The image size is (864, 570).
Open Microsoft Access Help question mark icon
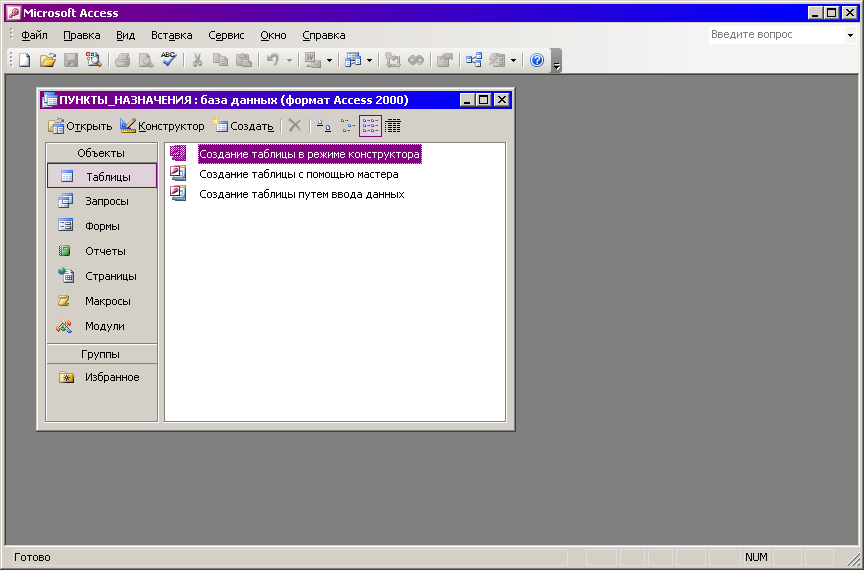537,60
